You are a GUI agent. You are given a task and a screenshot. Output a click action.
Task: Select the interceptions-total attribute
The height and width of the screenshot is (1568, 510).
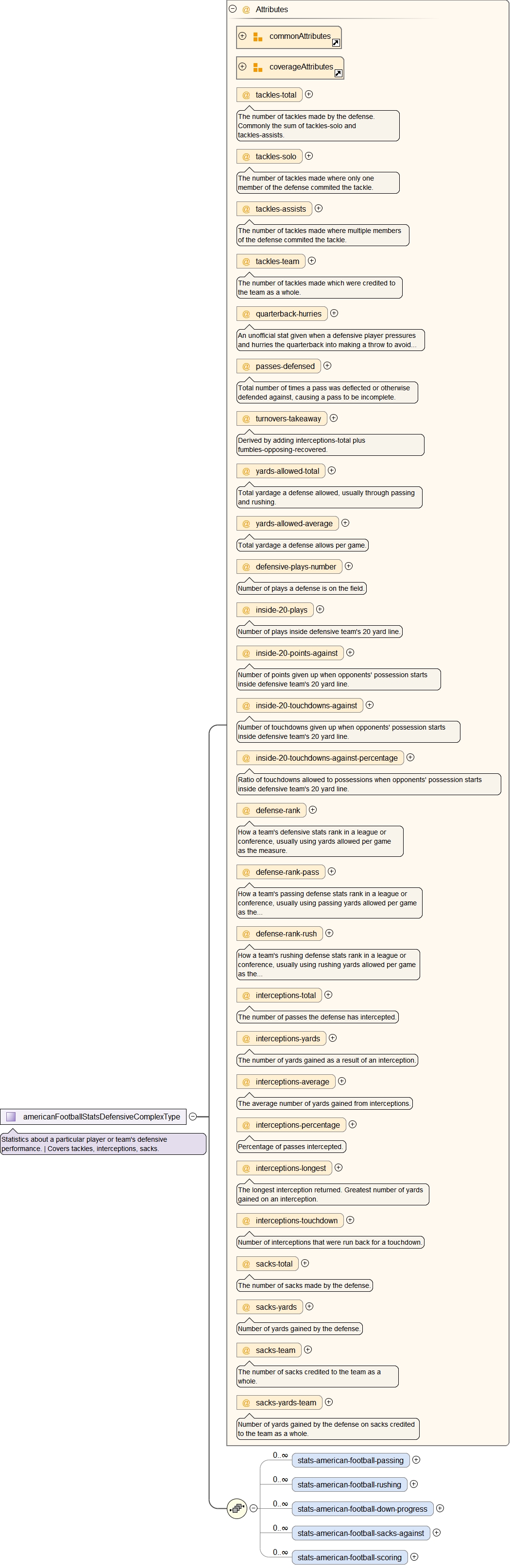pyautogui.click(x=285, y=995)
